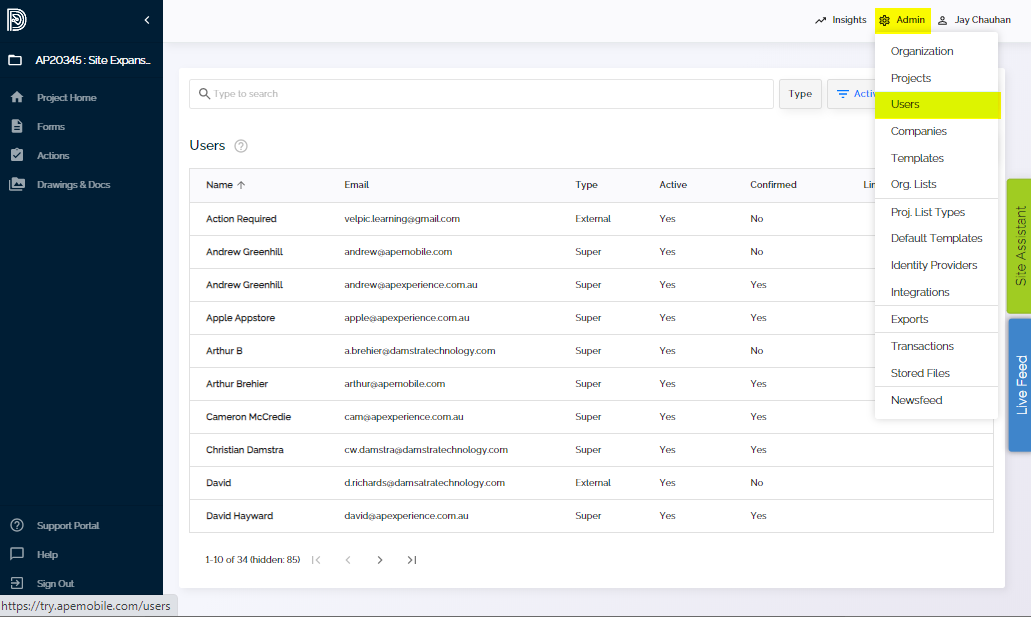The image size is (1031, 617).
Task: Go to the next page of users
Action: [x=379, y=560]
